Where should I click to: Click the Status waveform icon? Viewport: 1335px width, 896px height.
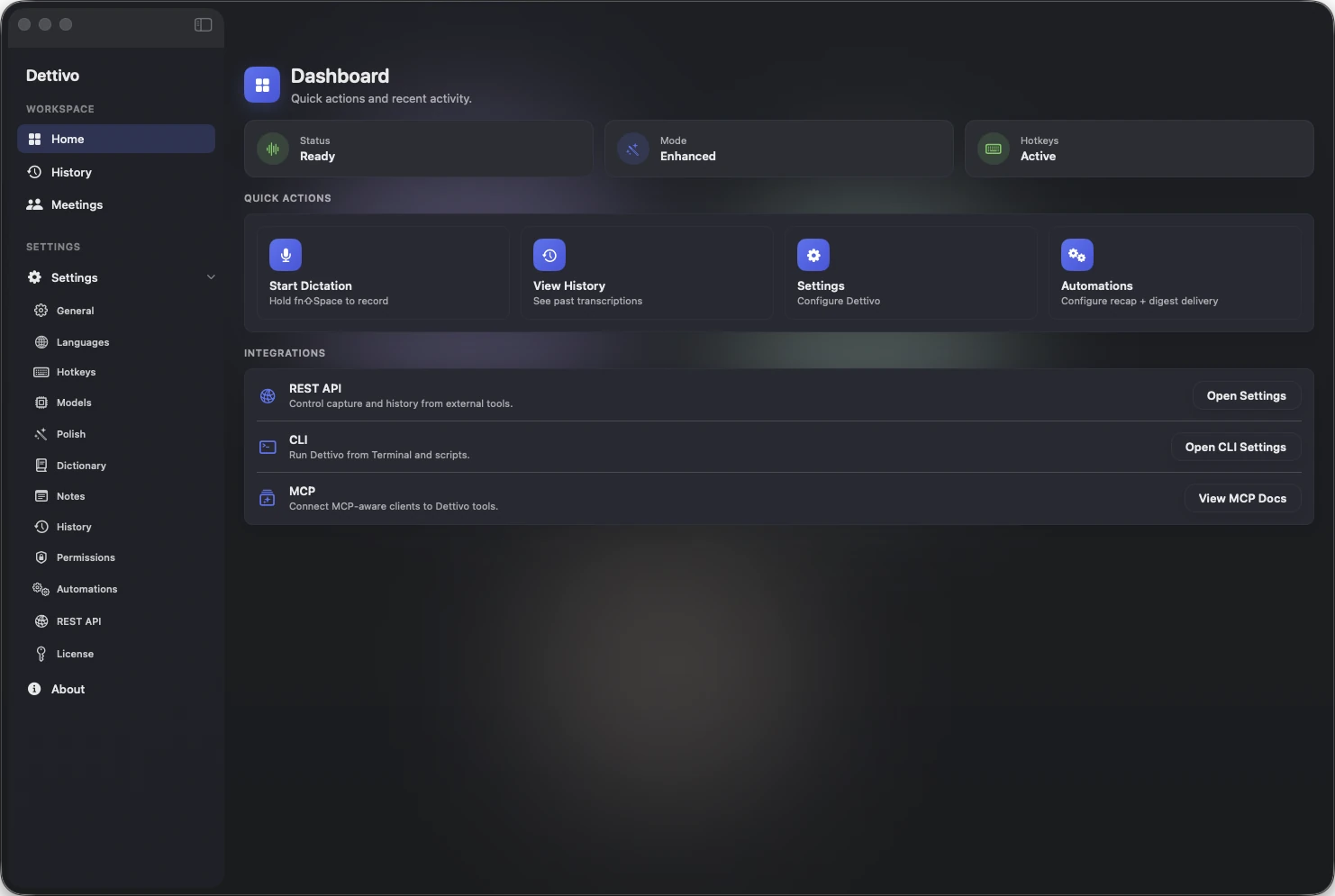273,149
